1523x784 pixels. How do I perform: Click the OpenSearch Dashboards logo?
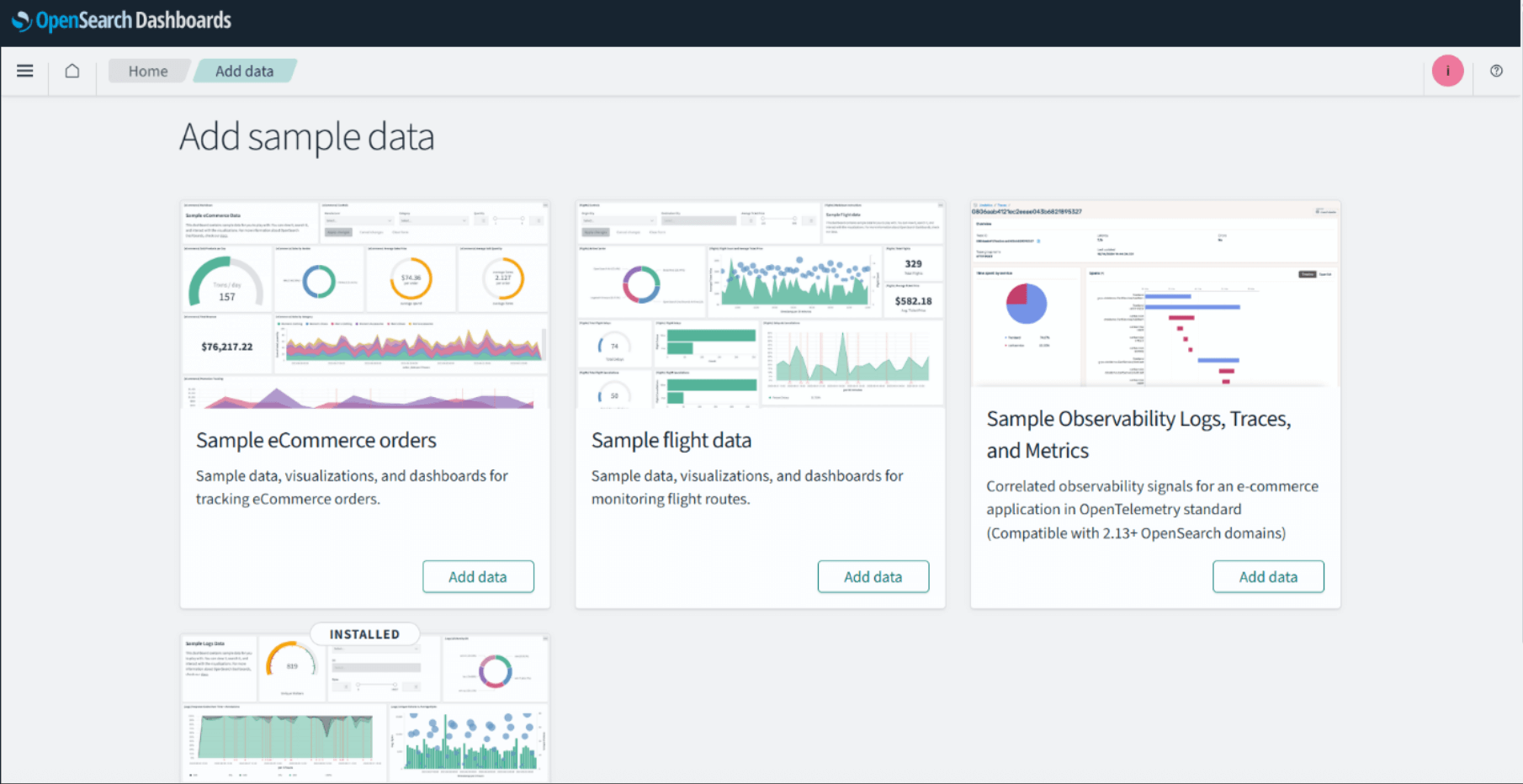tap(120, 20)
